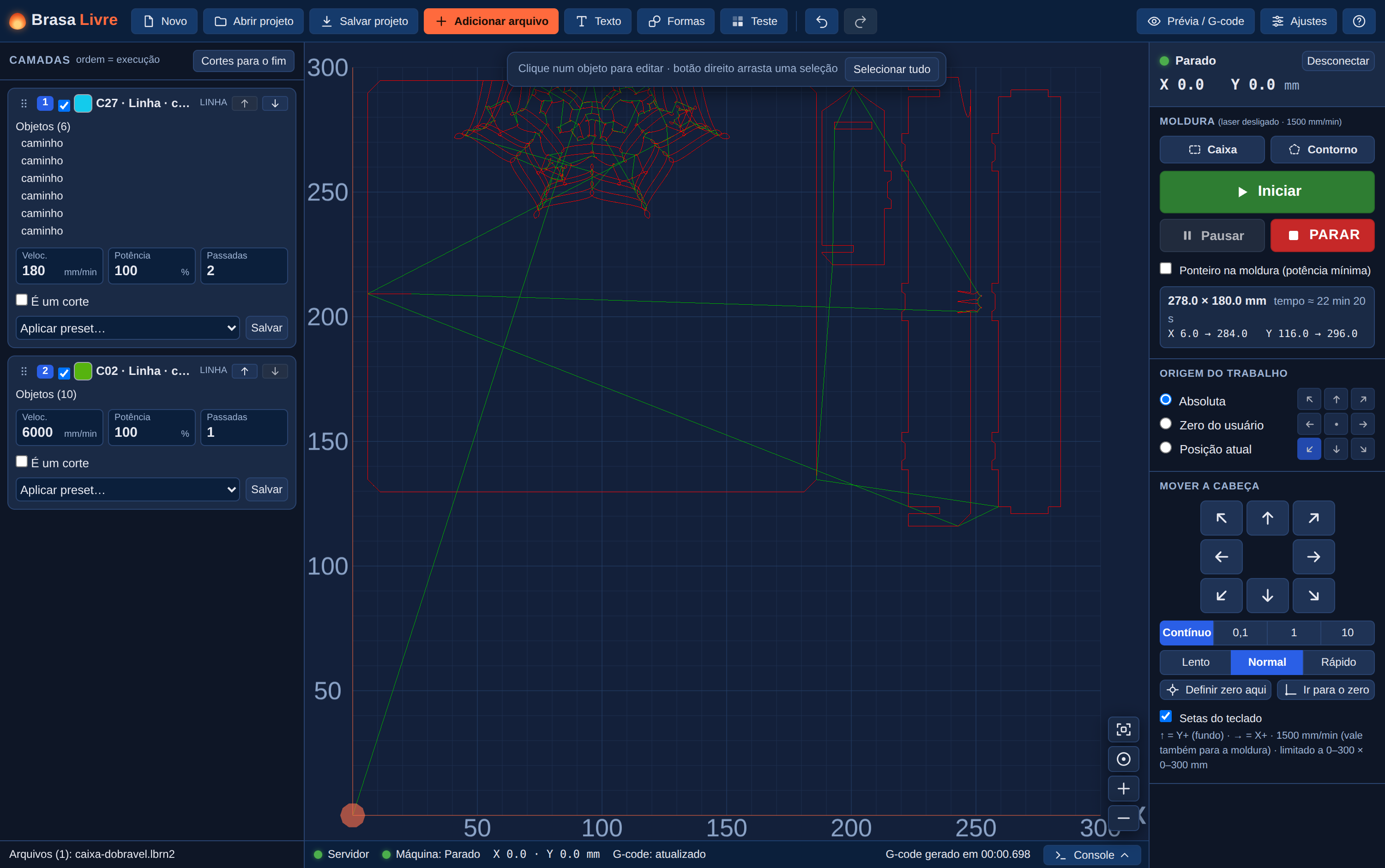Click the green 'Iniciar' button
Image resolution: width=1385 pixels, height=868 pixels.
pyautogui.click(x=1267, y=192)
